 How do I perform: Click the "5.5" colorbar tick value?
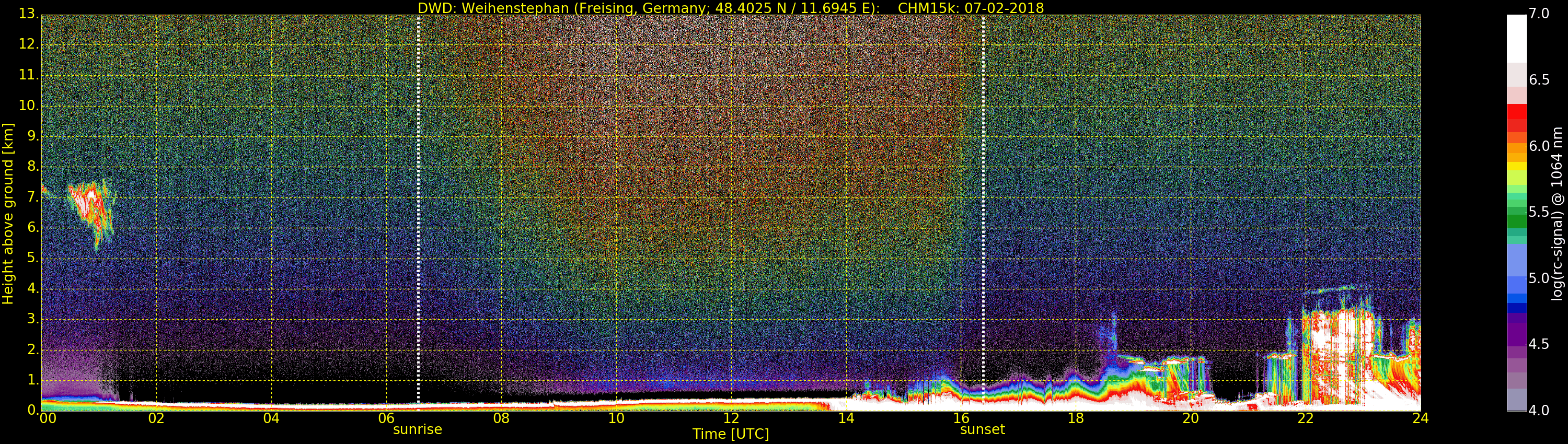1539,212
